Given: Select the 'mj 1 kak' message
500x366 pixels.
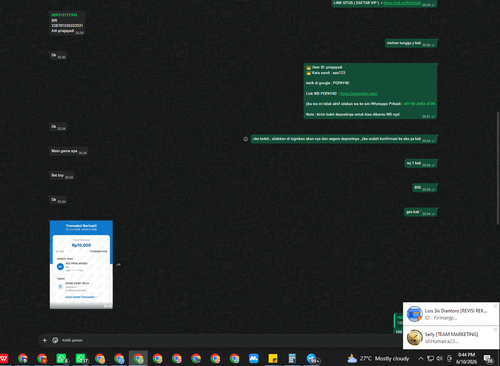Looking at the screenshot, I should (x=421, y=163).
